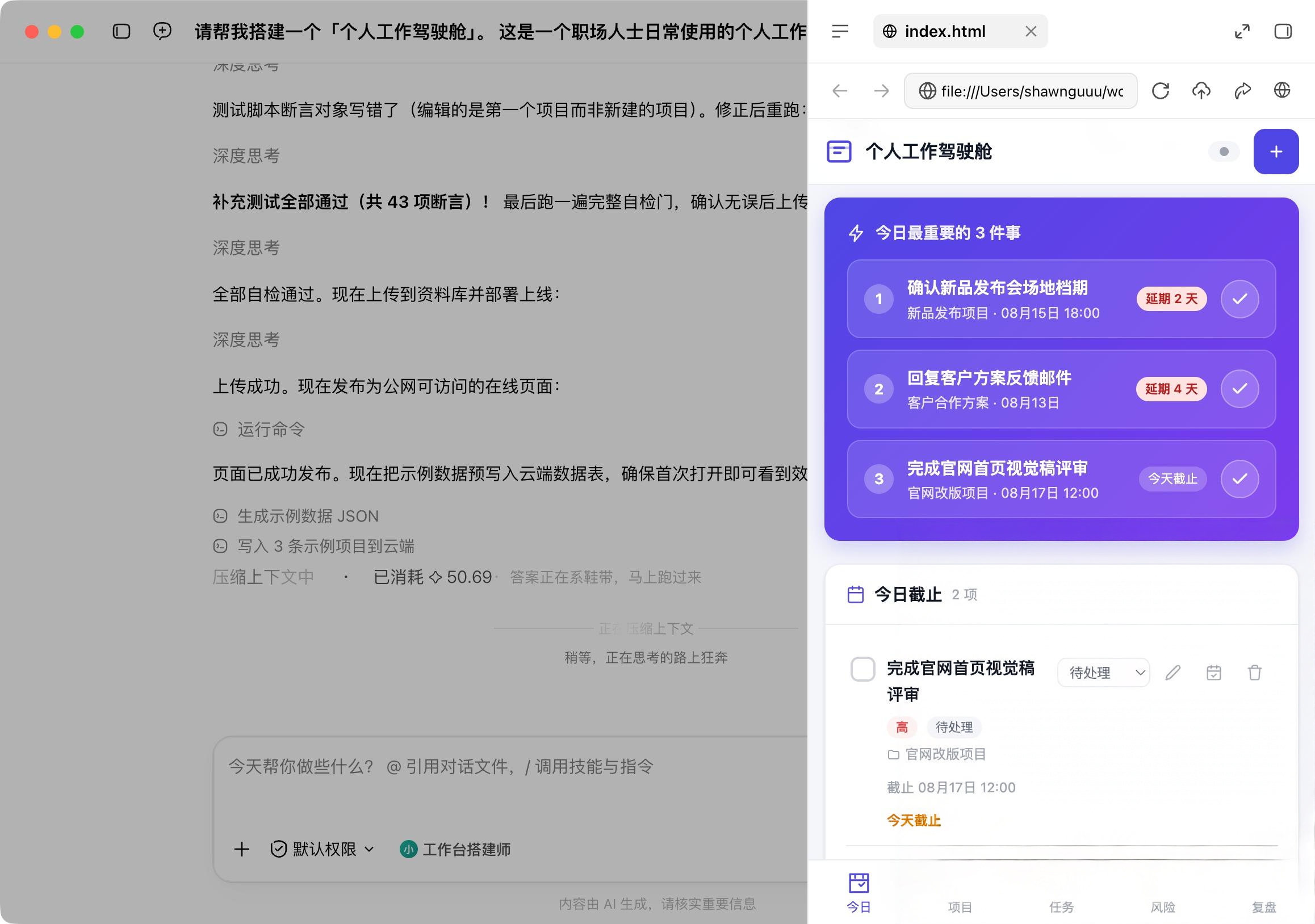Edit task with pencil icon
This screenshot has width=1315, height=924.
(x=1173, y=673)
